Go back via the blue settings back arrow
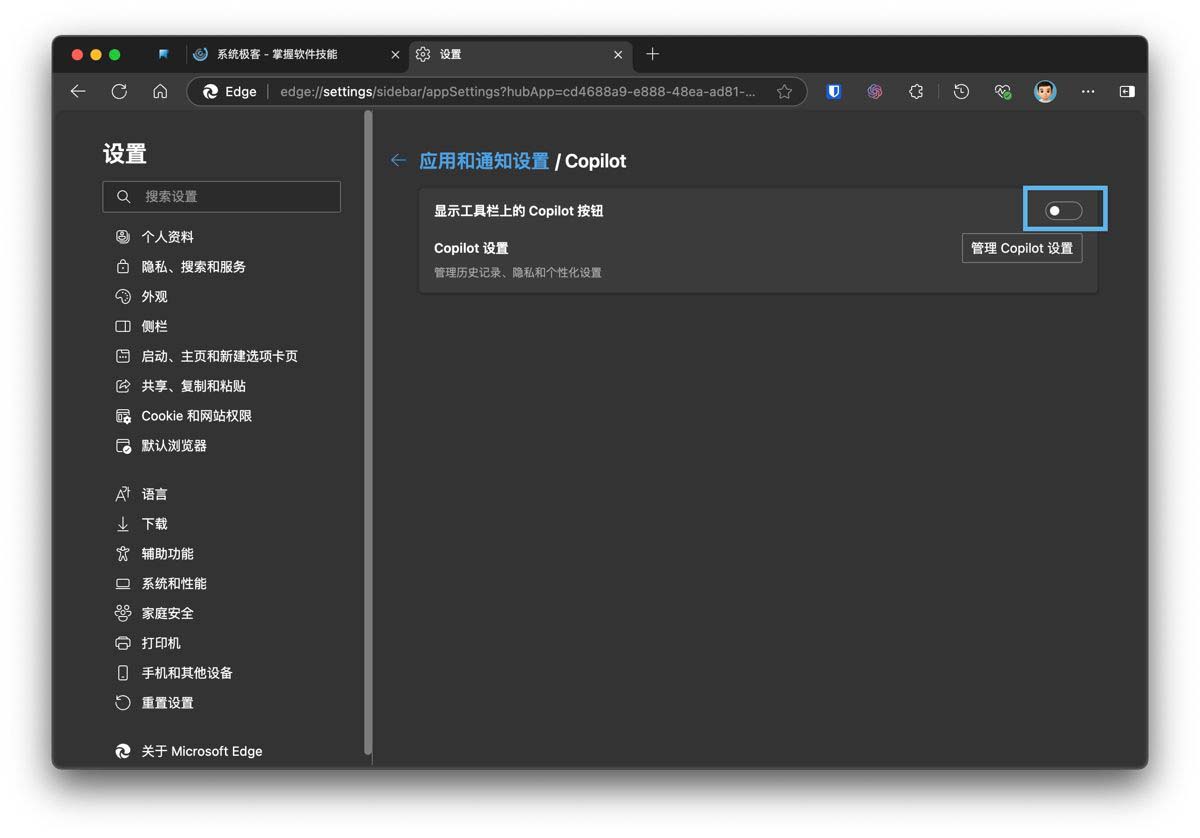This screenshot has width=1200, height=838. 398,160
